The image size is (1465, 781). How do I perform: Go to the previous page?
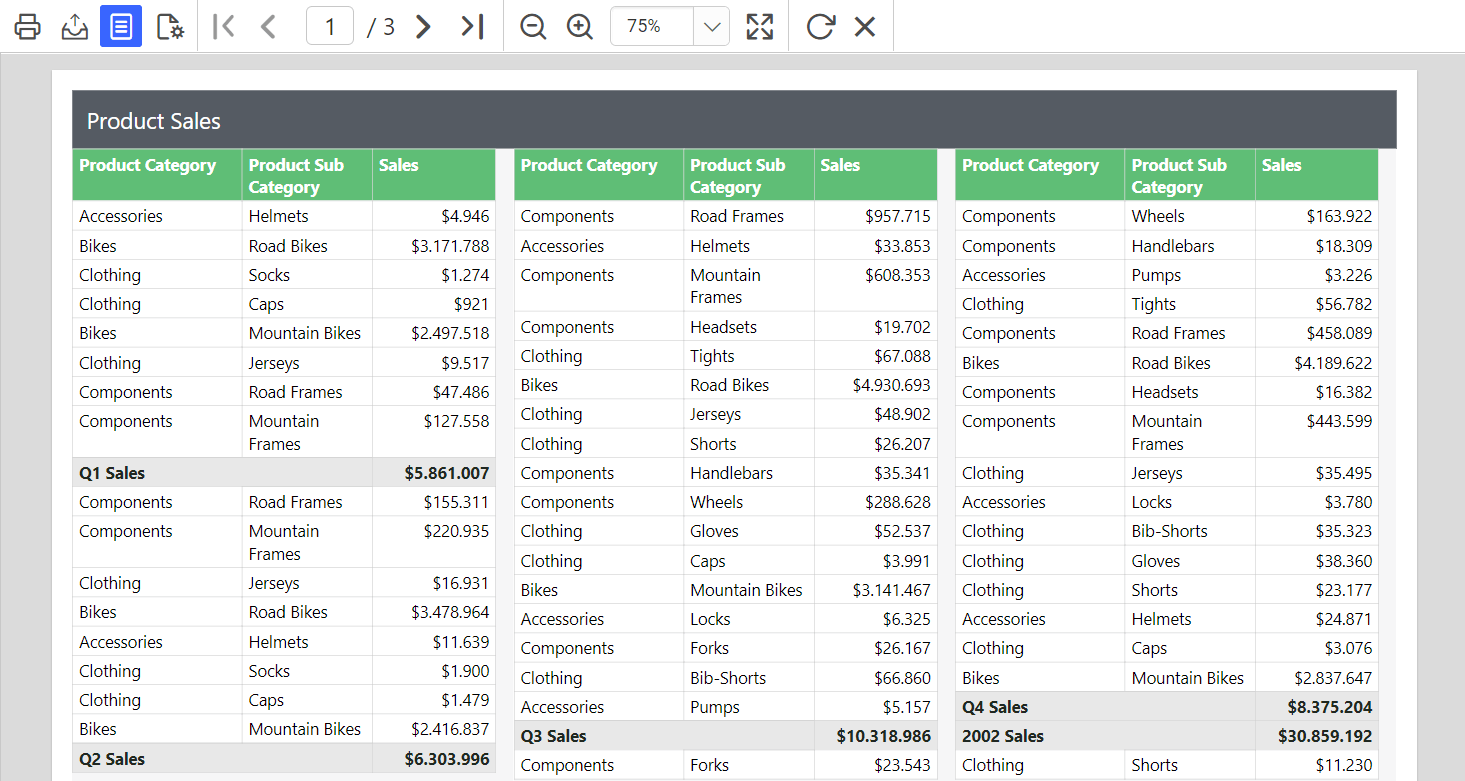tap(268, 26)
